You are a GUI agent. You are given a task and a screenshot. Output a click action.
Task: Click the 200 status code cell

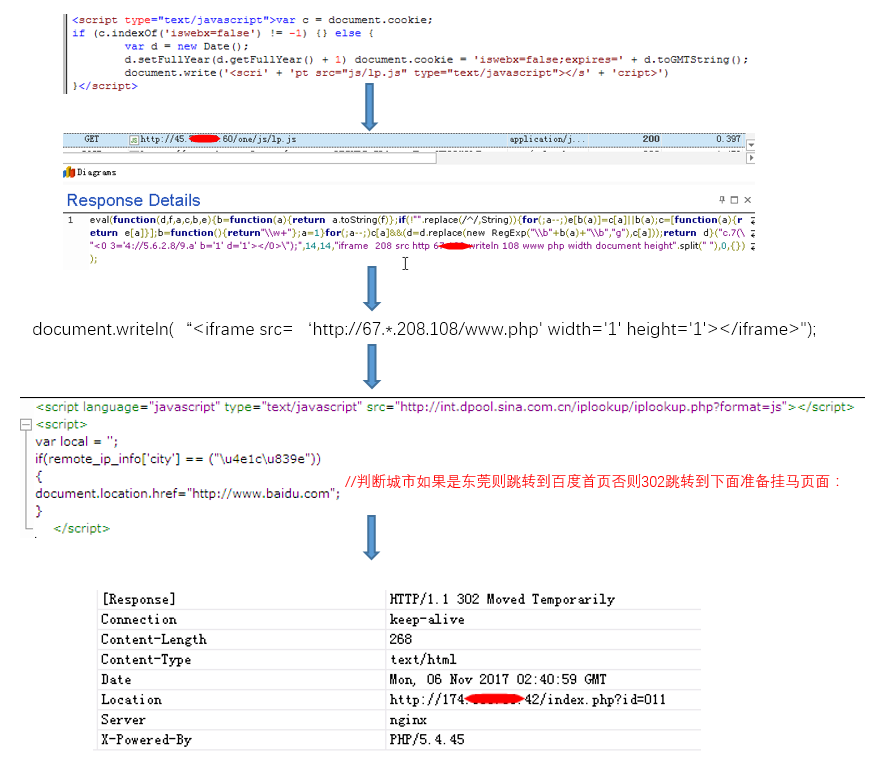point(651,139)
